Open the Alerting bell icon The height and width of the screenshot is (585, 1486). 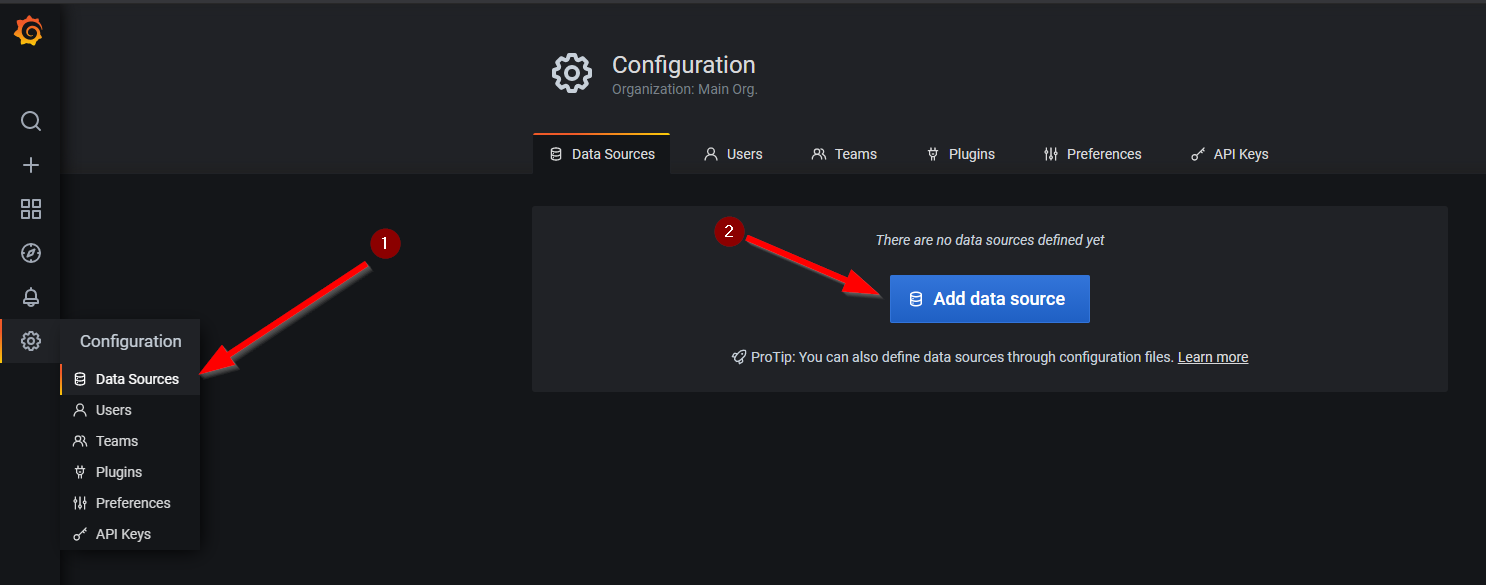(30, 297)
